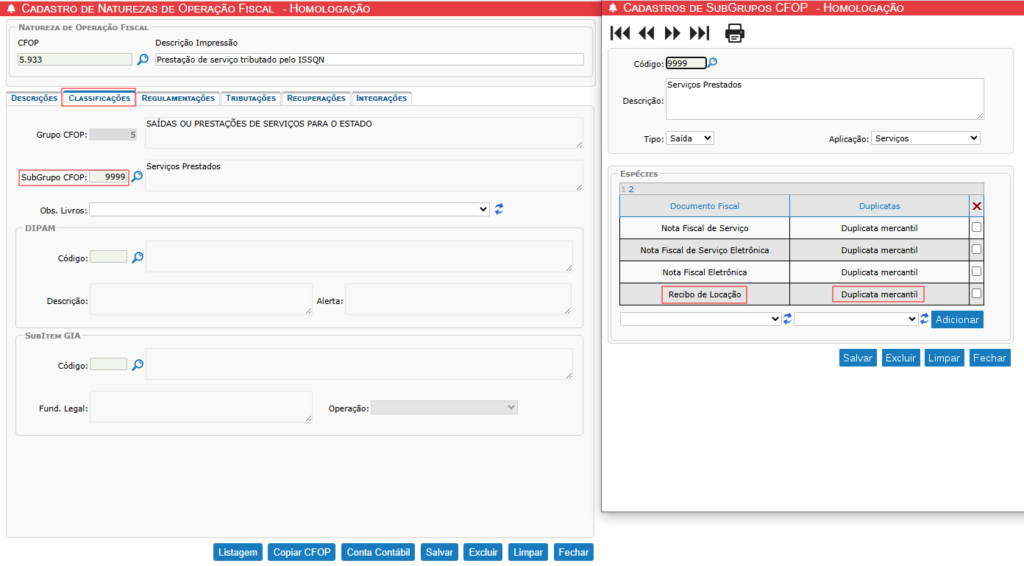Open the Aplicação dropdown showing Serviços

[925, 138]
